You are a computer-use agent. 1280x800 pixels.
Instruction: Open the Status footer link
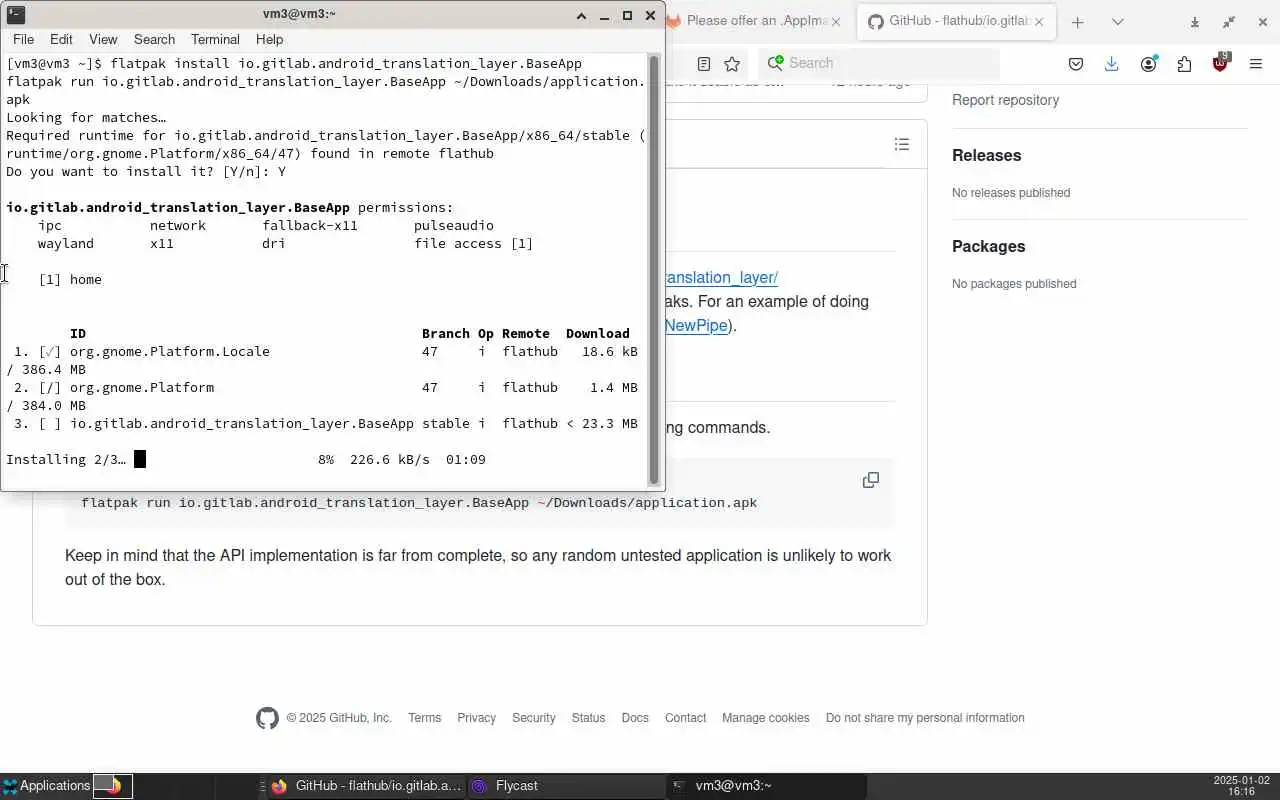[588, 718]
